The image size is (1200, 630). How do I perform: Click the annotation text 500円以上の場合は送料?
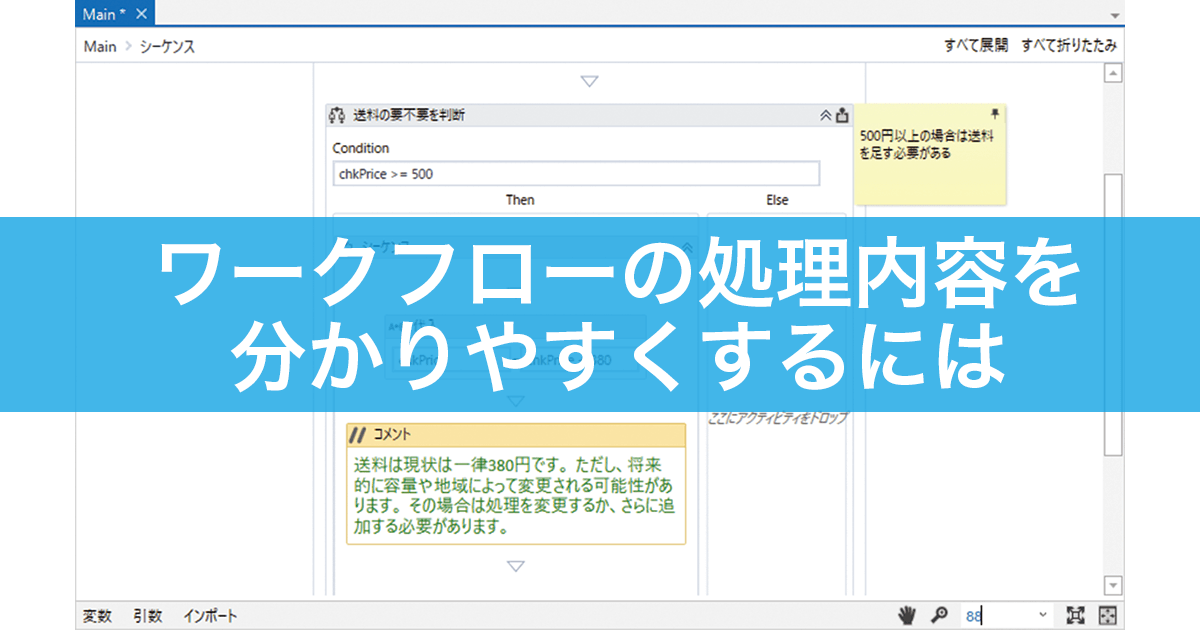pyautogui.click(x=926, y=137)
